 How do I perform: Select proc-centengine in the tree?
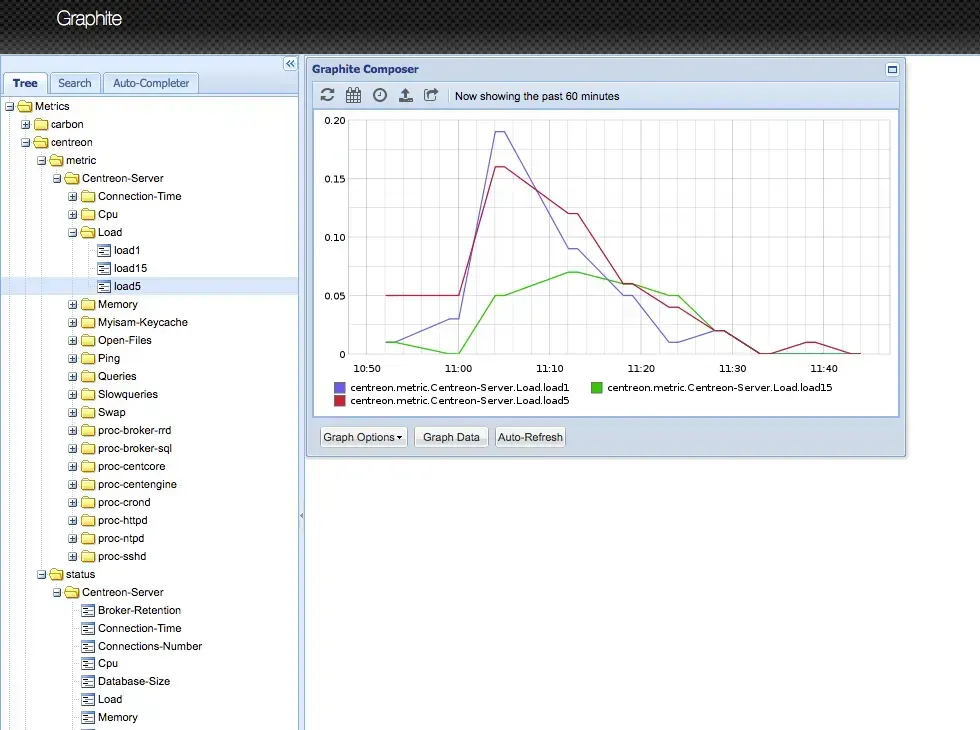click(x=138, y=485)
